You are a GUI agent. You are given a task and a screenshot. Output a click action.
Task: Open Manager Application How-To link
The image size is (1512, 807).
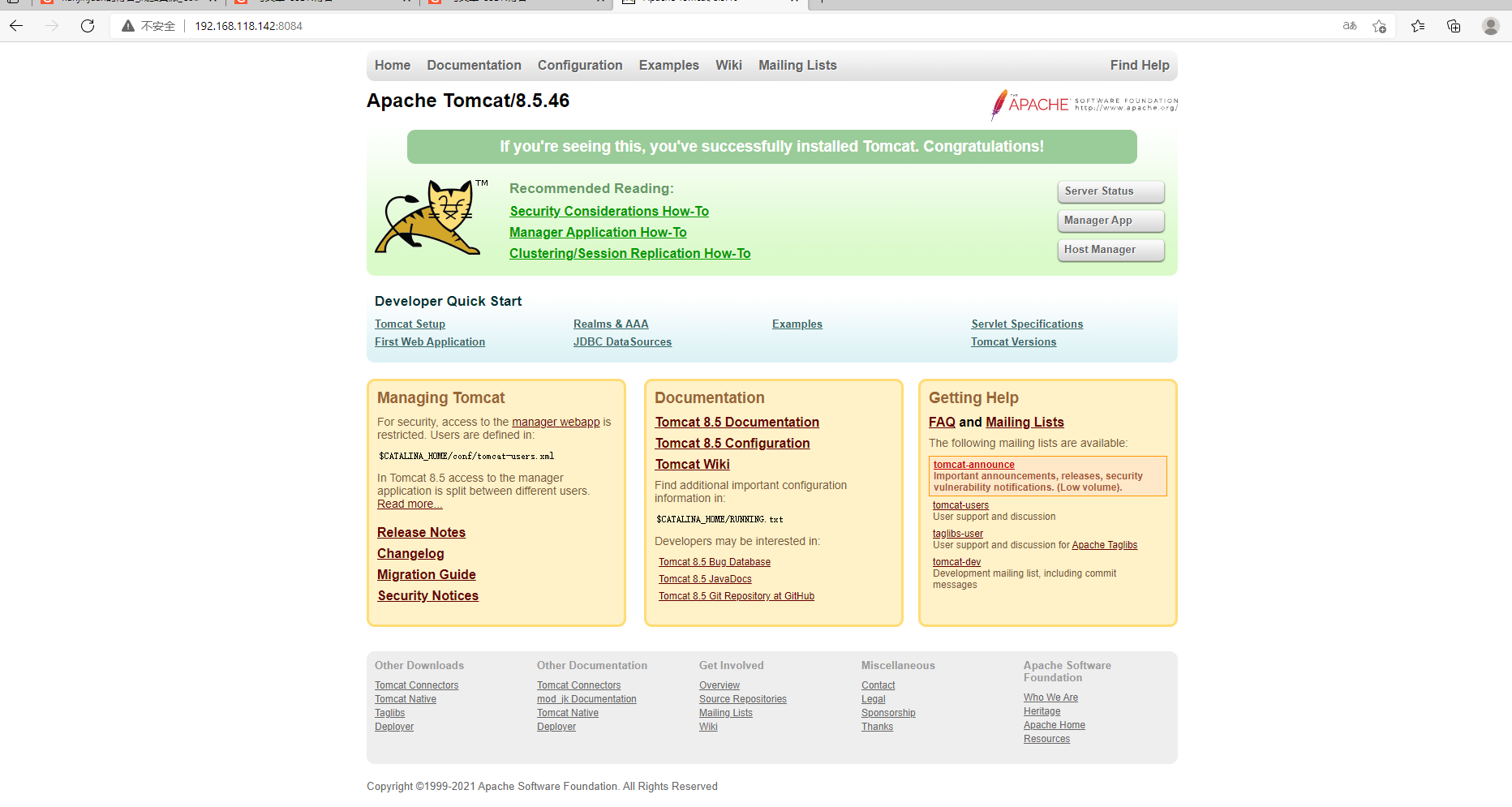598,232
